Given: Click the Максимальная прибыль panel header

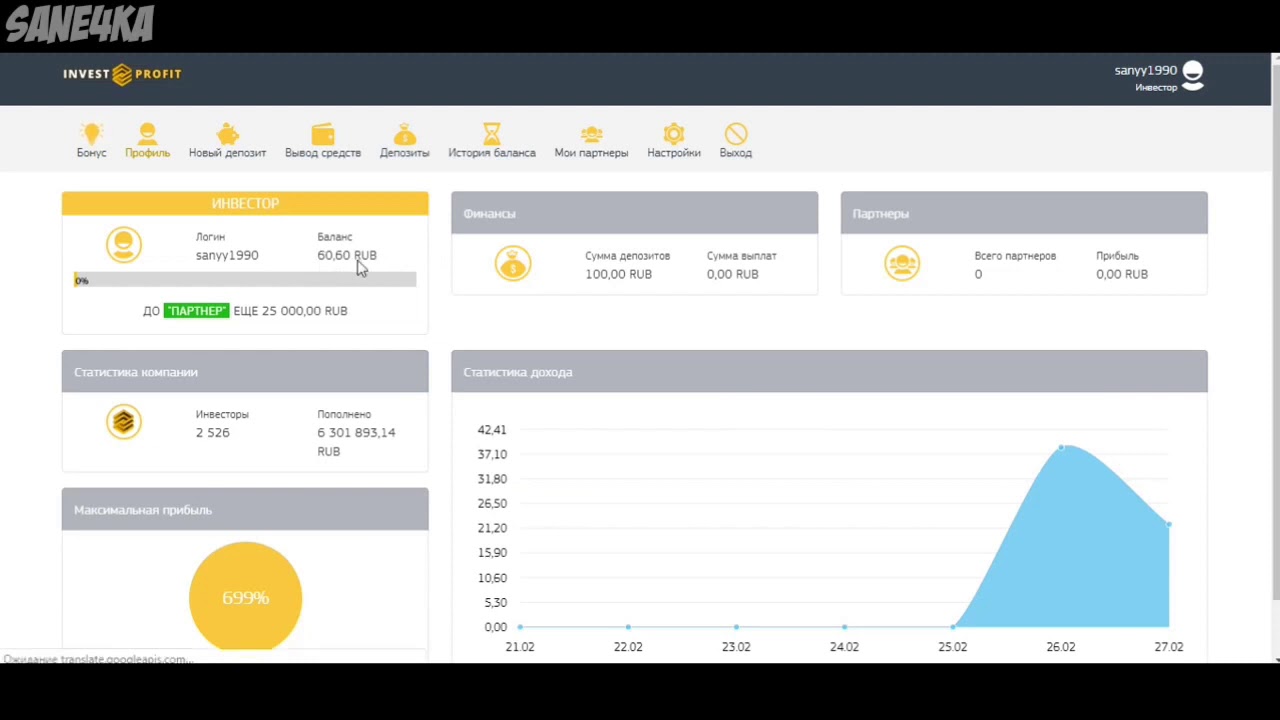Looking at the screenshot, I should pyautogui.click(x=245, y=509).
